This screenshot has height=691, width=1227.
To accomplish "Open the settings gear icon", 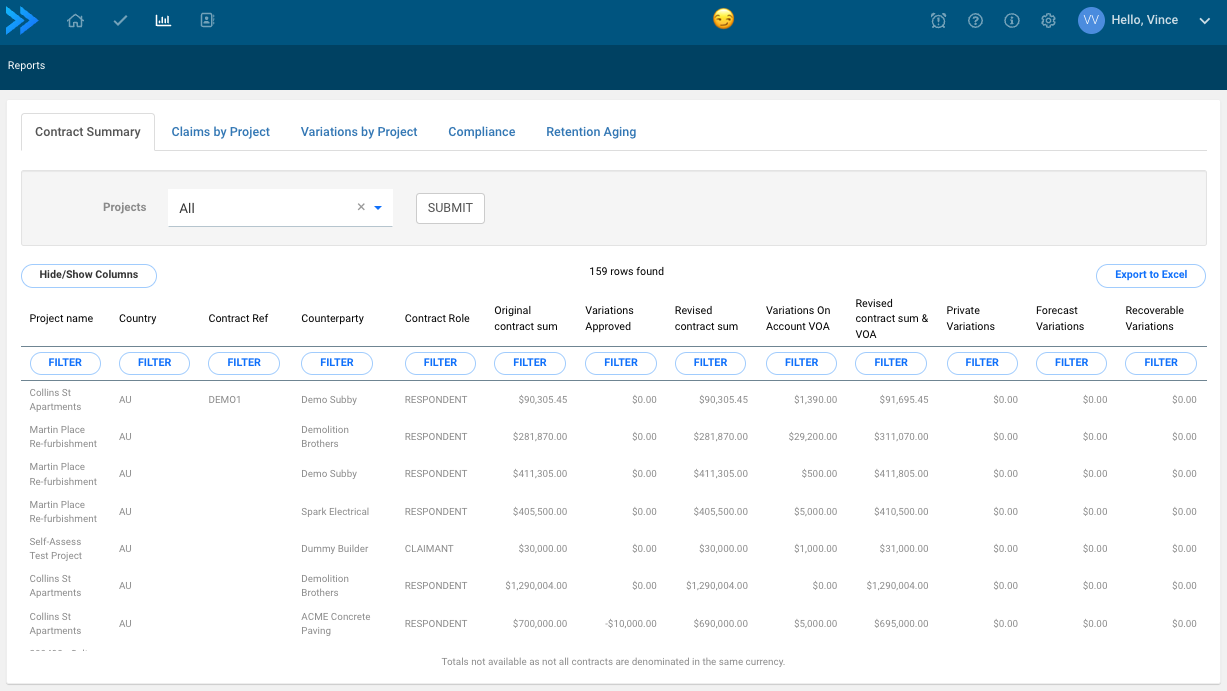I will 1048,20.
